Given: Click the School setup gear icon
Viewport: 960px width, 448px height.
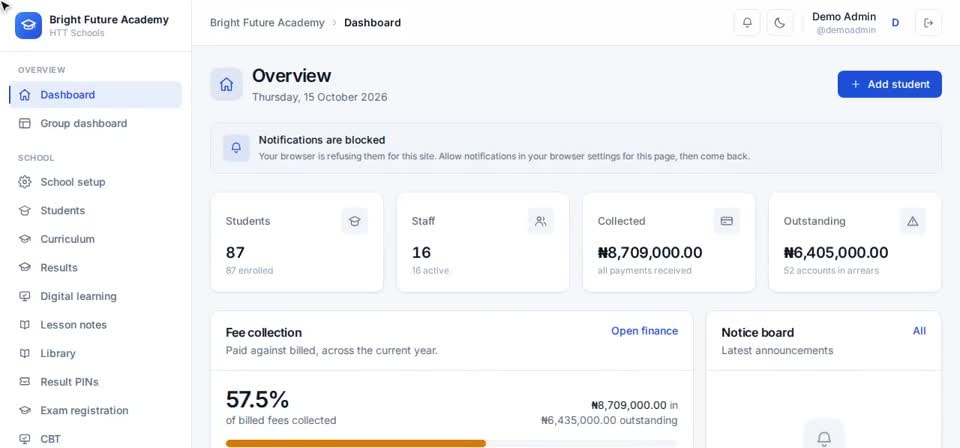Looking at the screenshot, I should click(x=24, y=182).
